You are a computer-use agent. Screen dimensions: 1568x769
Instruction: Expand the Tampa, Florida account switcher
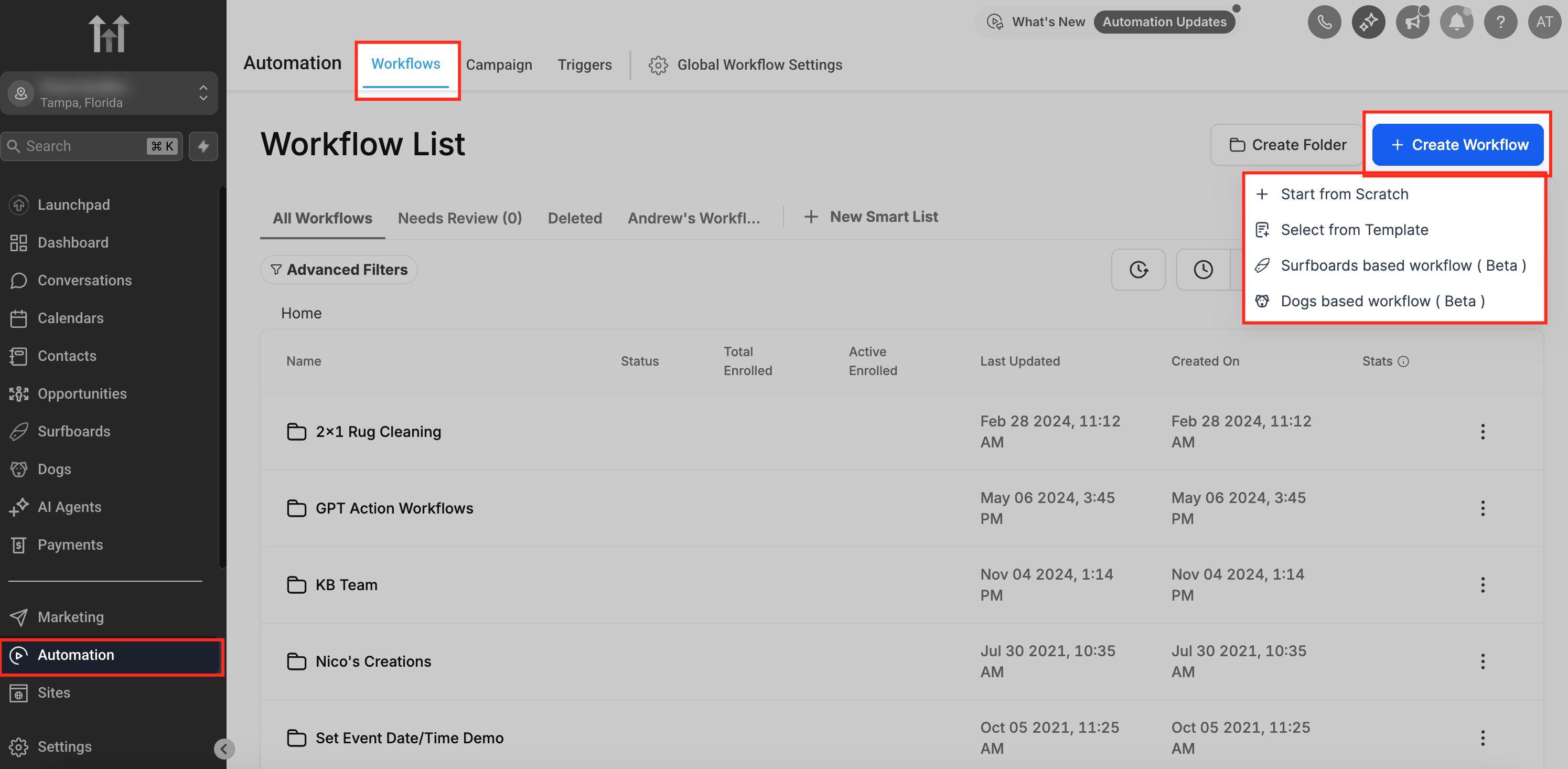point(110,93)
